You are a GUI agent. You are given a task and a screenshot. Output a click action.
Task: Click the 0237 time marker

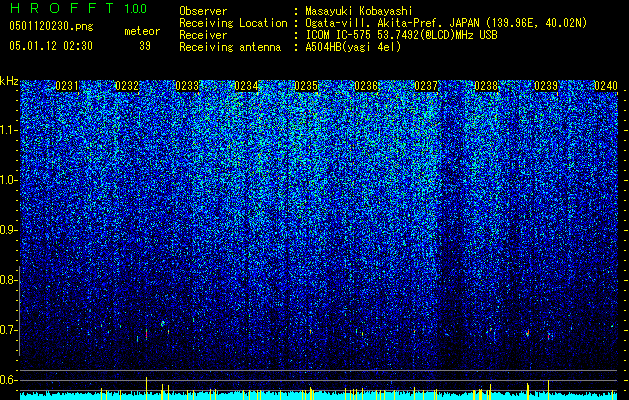point(426,86)
